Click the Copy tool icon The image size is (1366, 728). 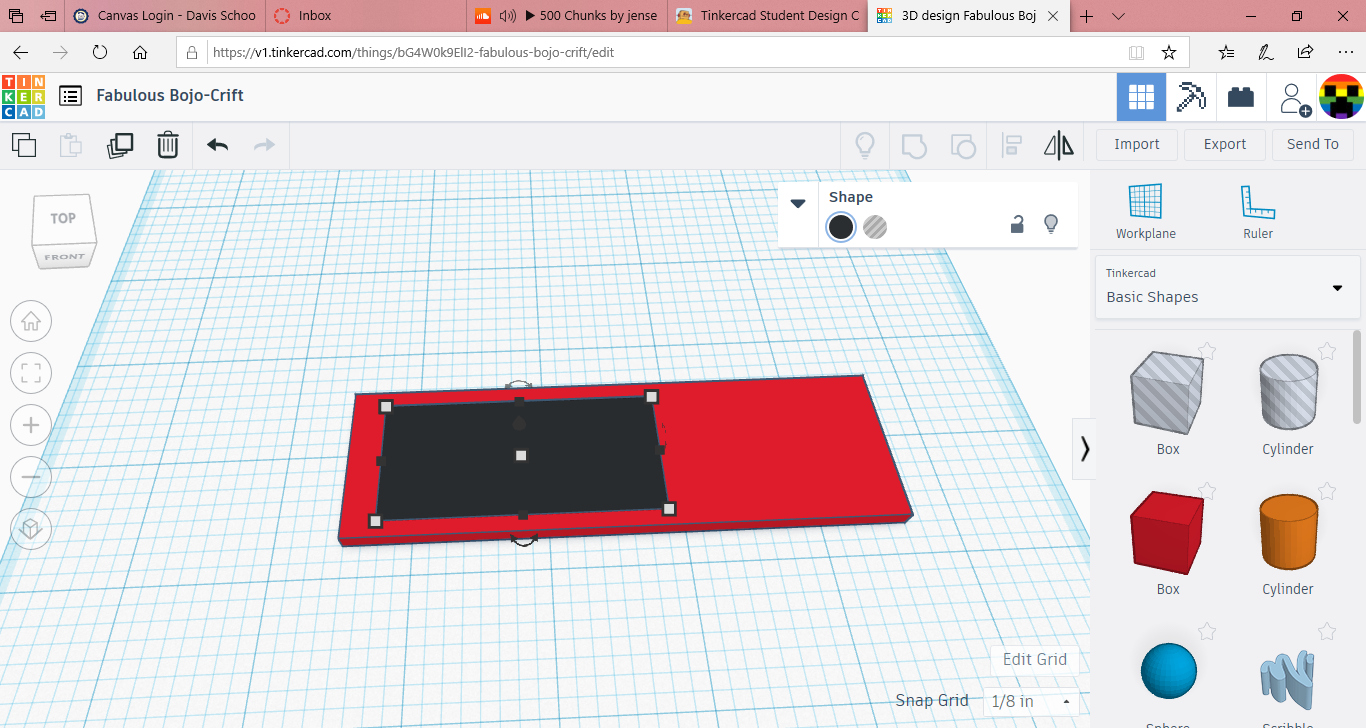tap(24, 145)
